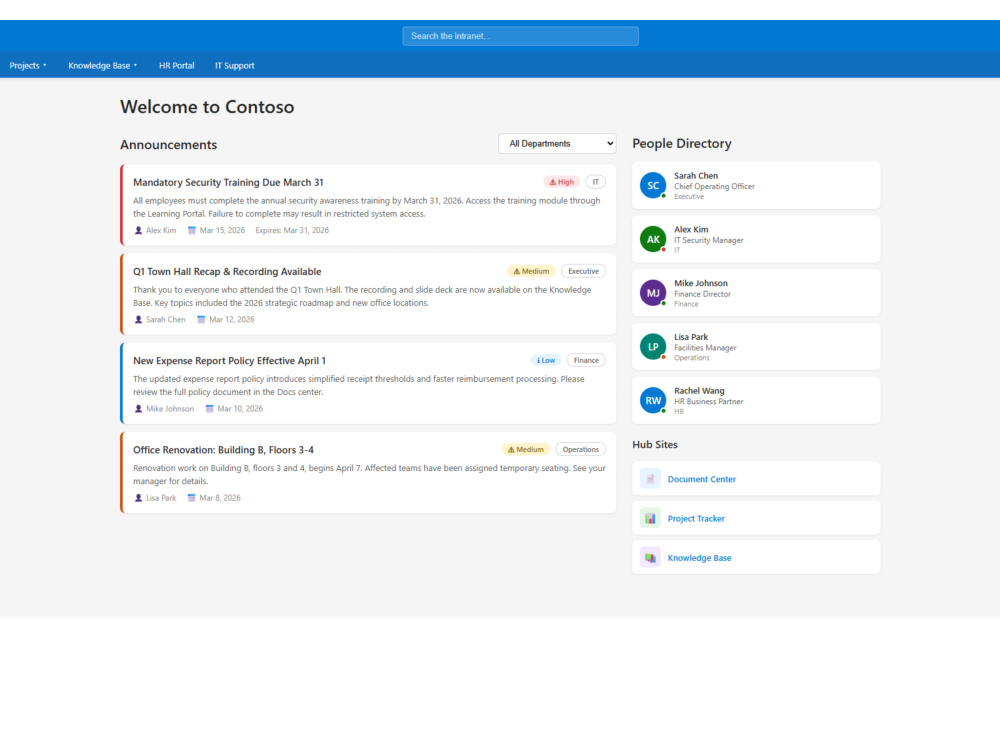
Task: Click Lisa Park's LP avatar
Action: tap(653, 347)
